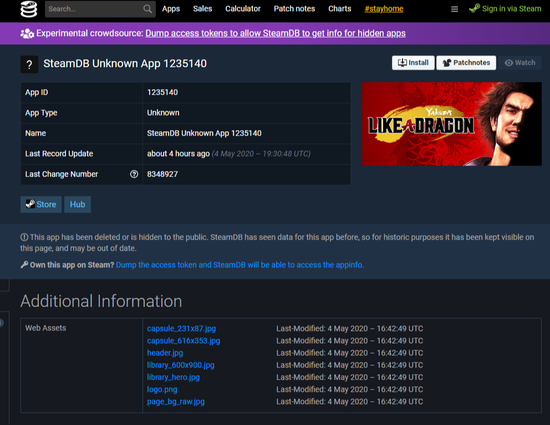Open the Like a Dragon header image
This screenshot has width=550, height=425.
(x=452, y=124)
